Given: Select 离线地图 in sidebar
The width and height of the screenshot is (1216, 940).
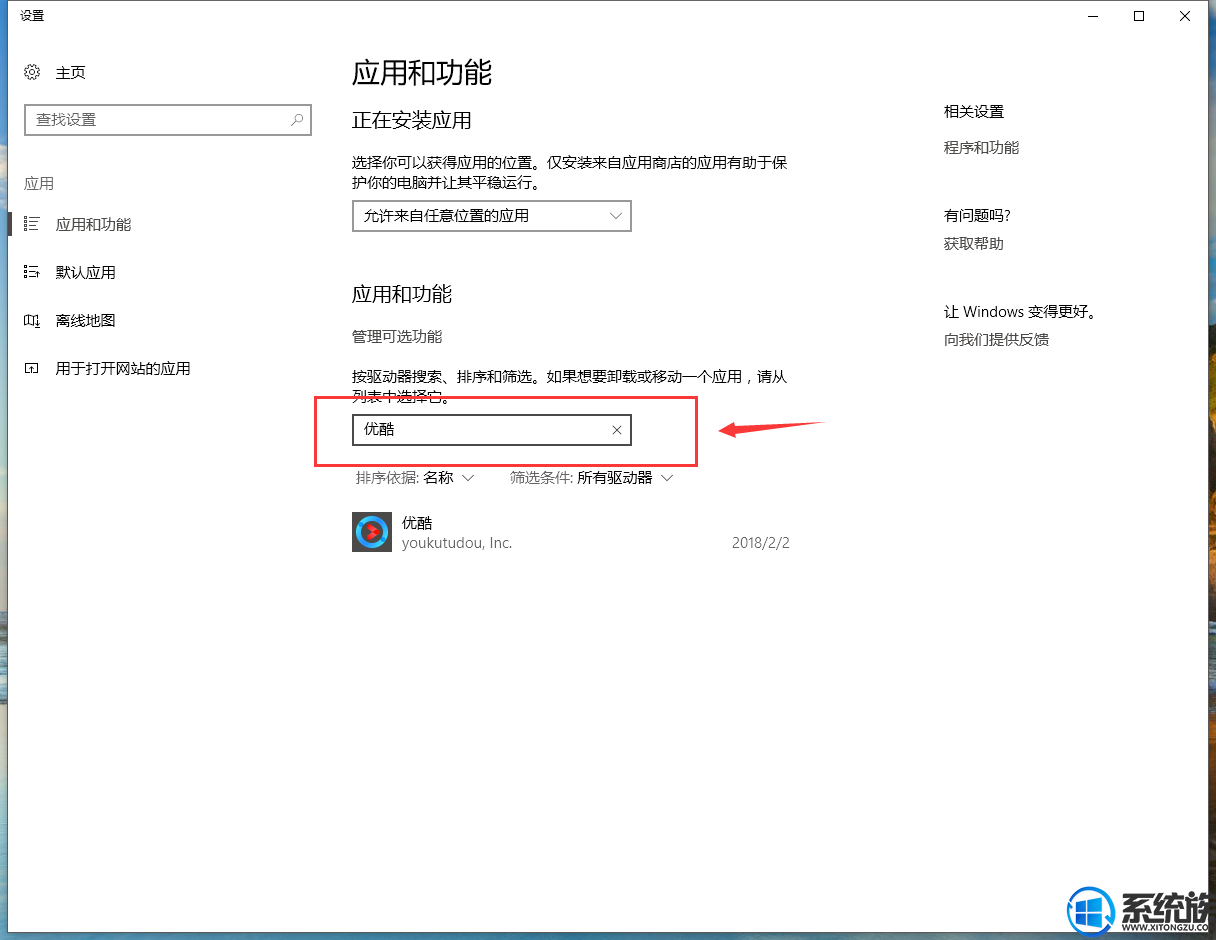Looking at the screenshot, I should tap(86, 320).
